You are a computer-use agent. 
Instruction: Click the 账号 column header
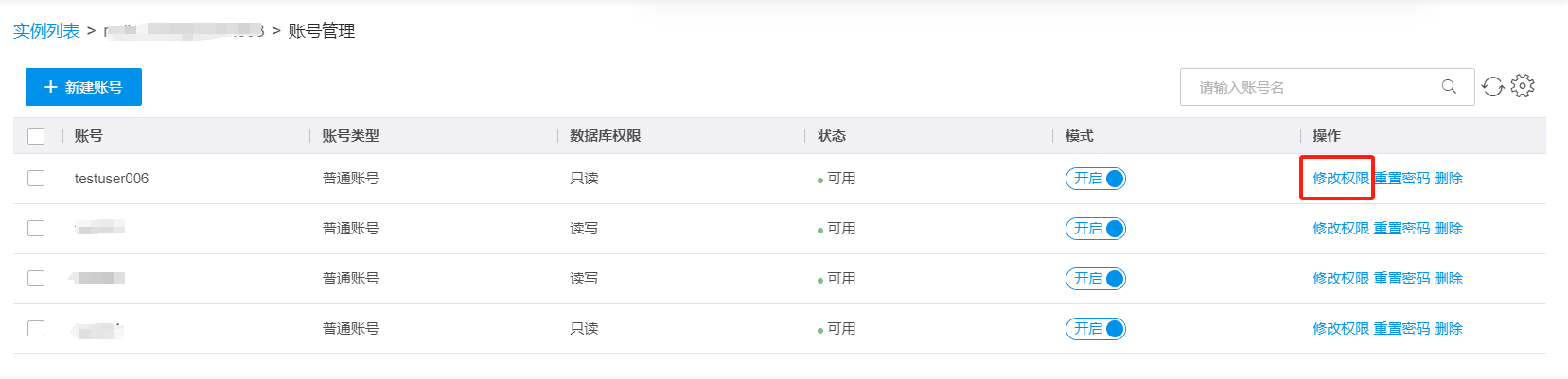click(89, 136)
